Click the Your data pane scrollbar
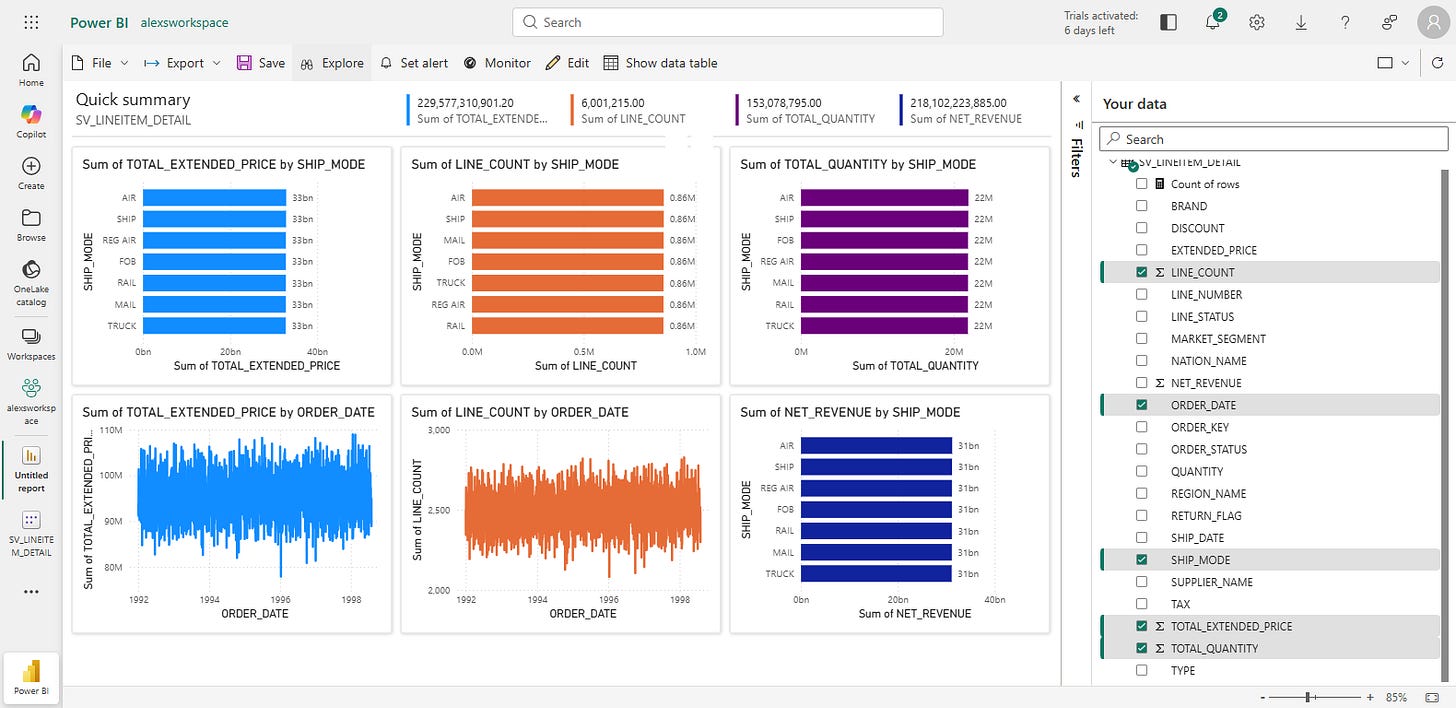 point(1447,425)
